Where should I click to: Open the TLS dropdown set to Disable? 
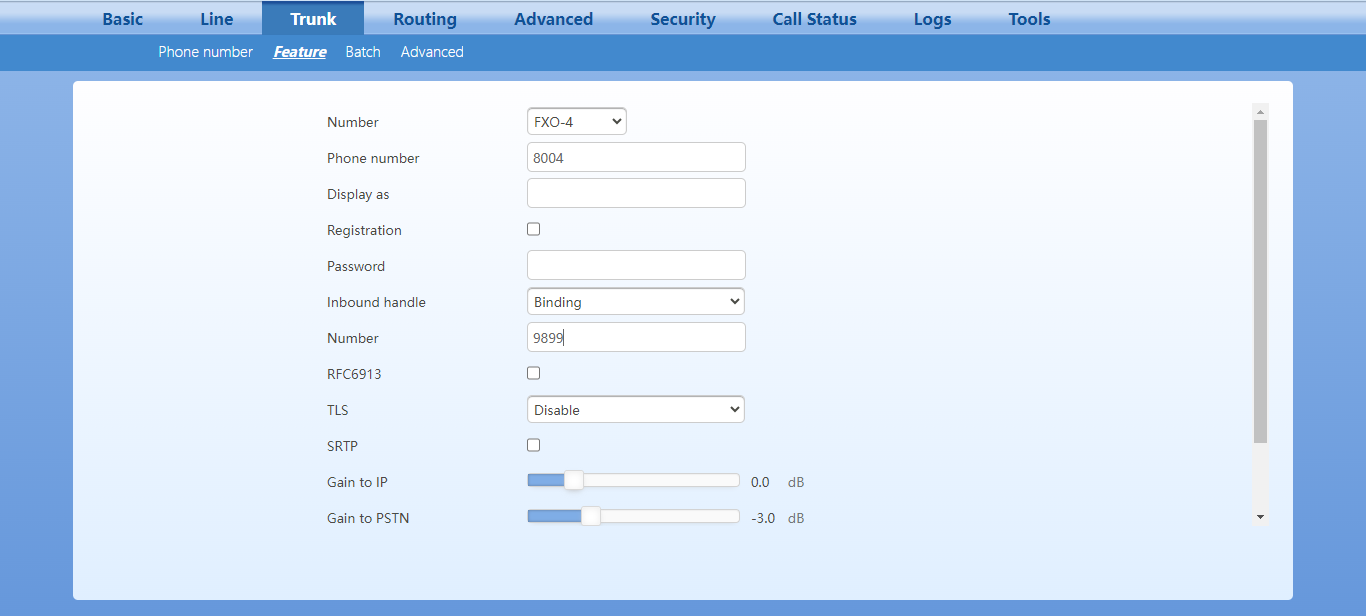[x=635, y=410]
